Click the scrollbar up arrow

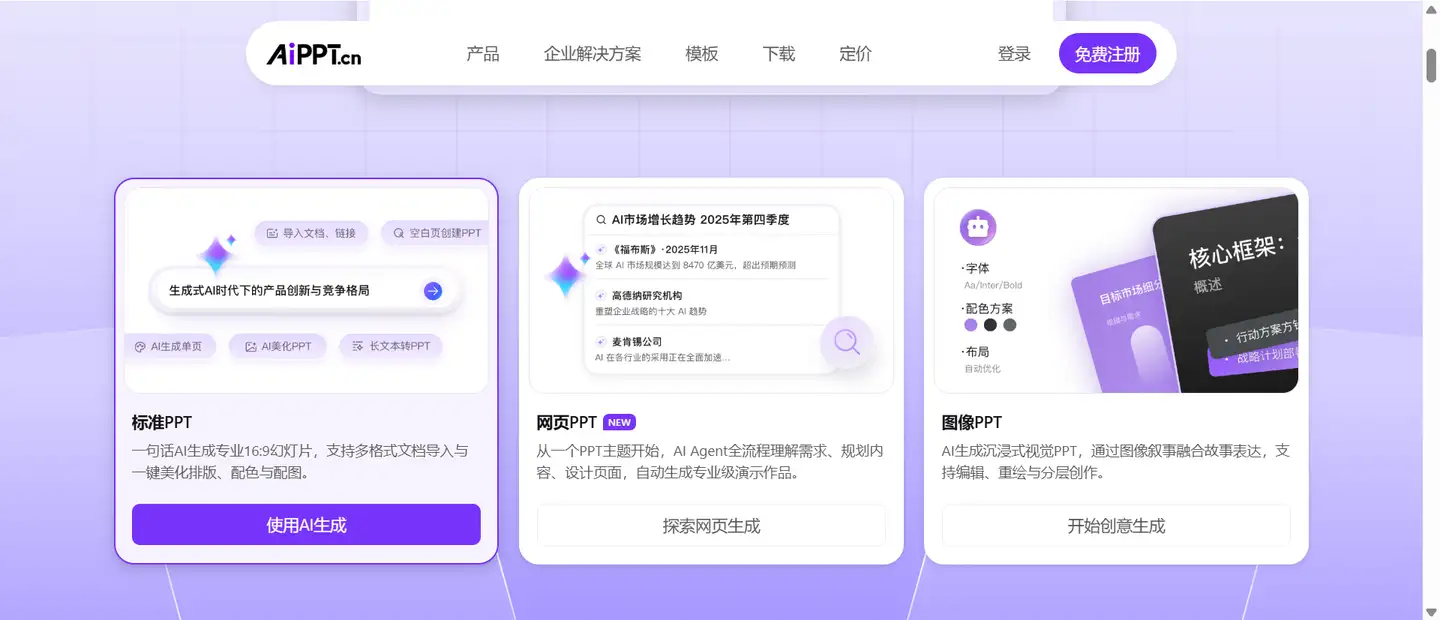[1431, 9]
